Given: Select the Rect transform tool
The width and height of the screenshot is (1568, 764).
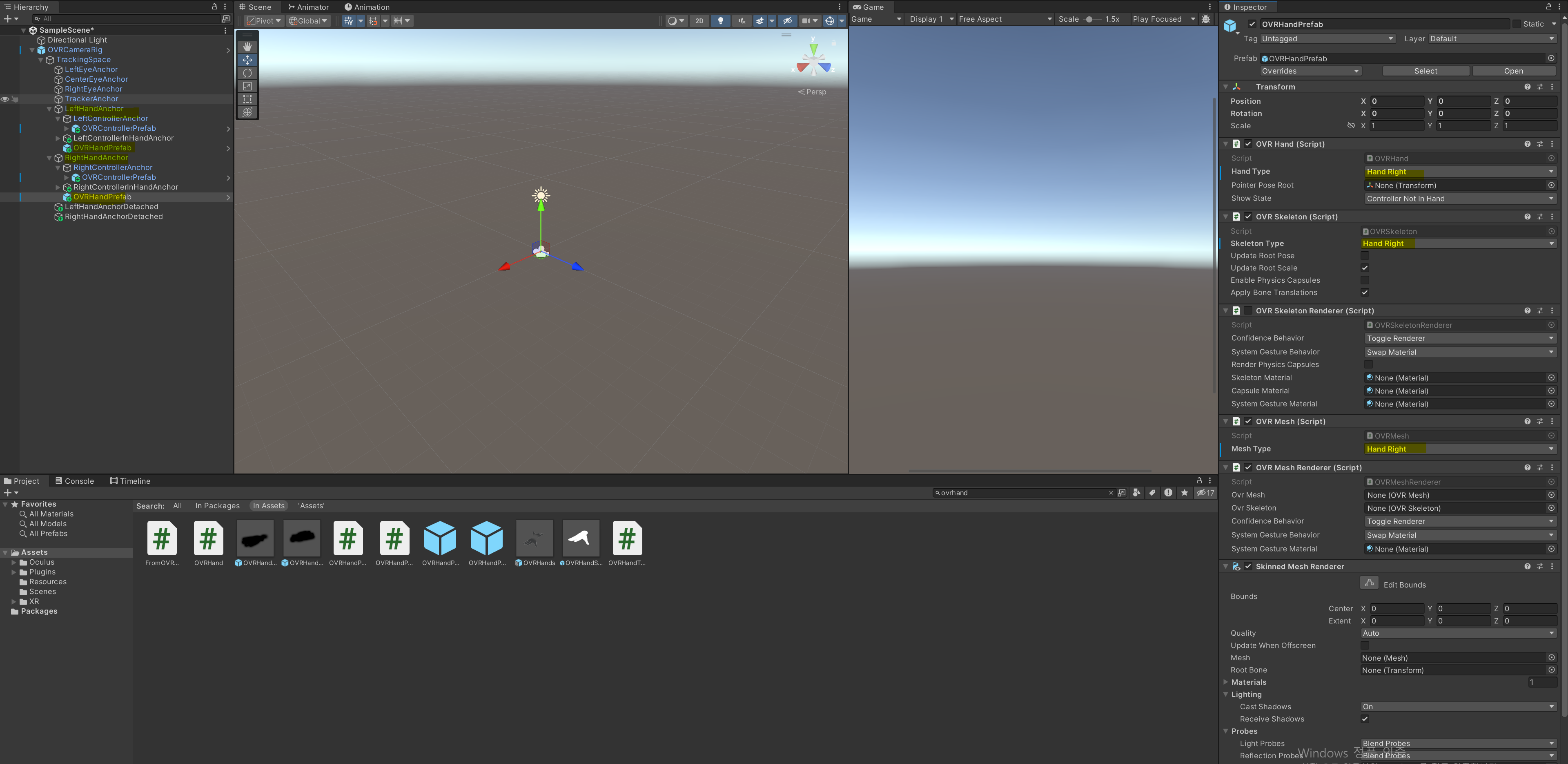Looking at the screenshot, I should [x=247, y=99].
